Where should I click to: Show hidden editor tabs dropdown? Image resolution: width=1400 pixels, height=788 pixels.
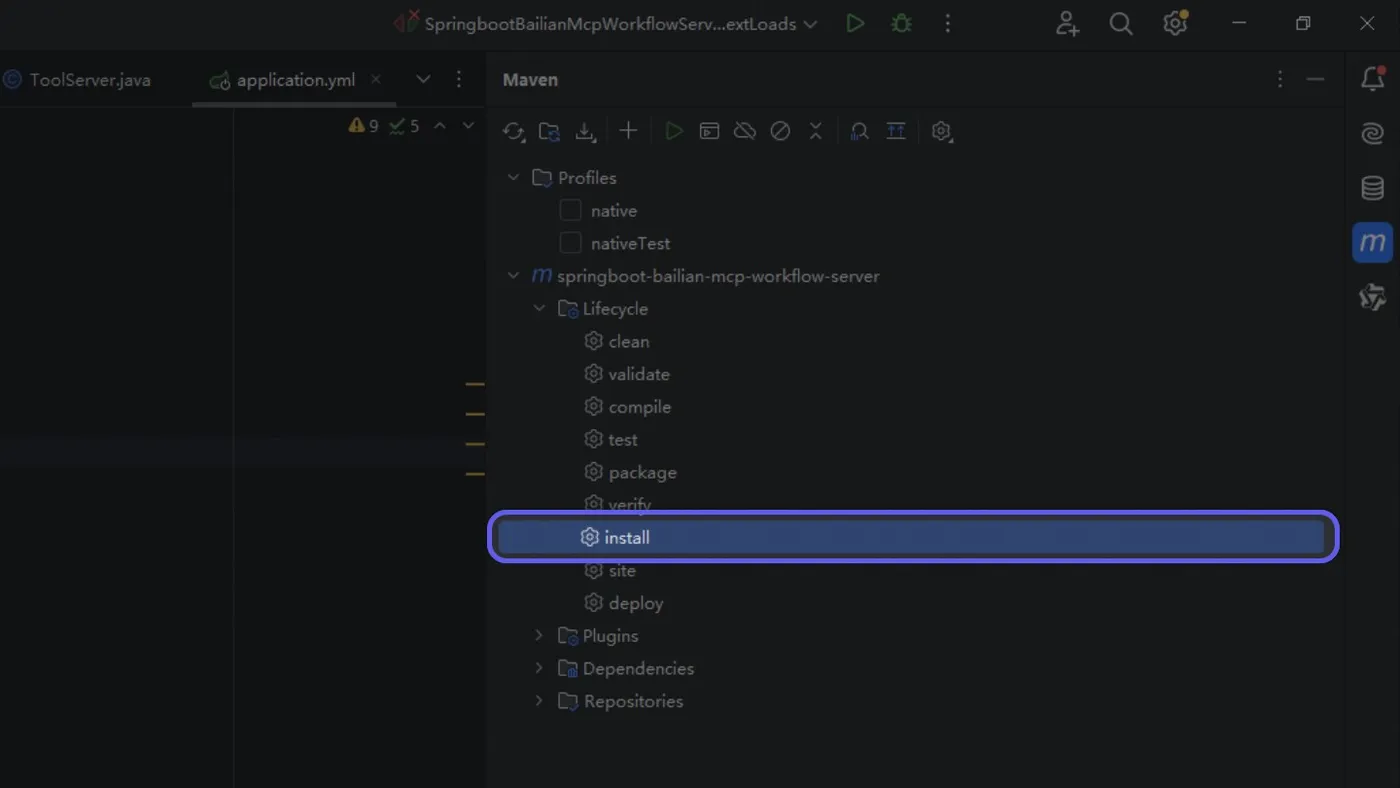(423, 79)
